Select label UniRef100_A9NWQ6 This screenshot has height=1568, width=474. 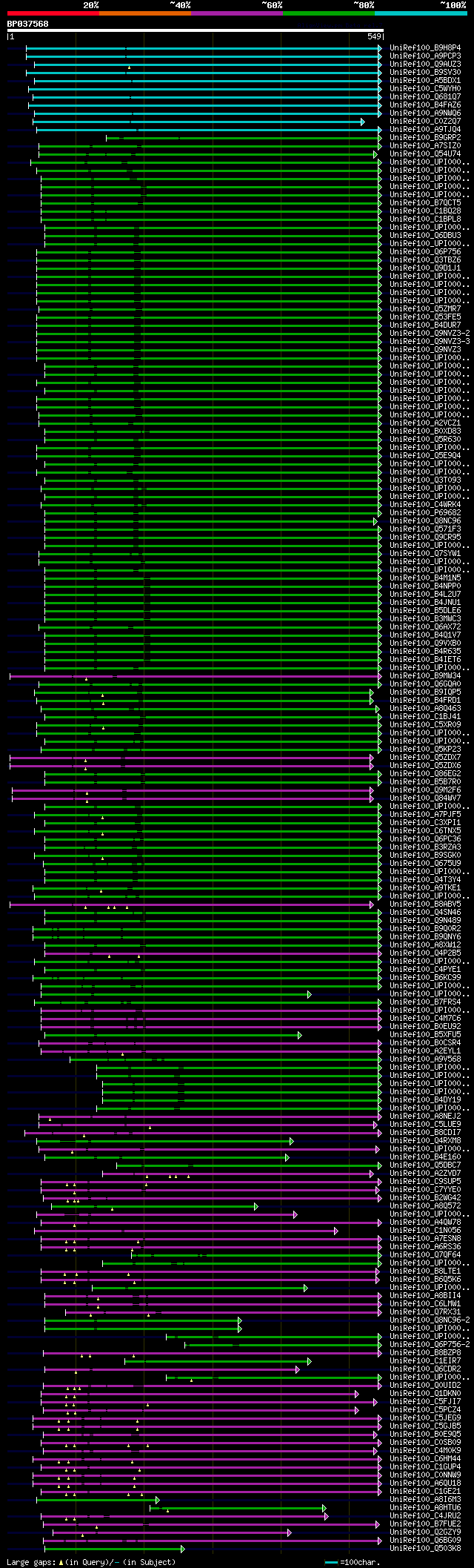[x=425, y=113]
